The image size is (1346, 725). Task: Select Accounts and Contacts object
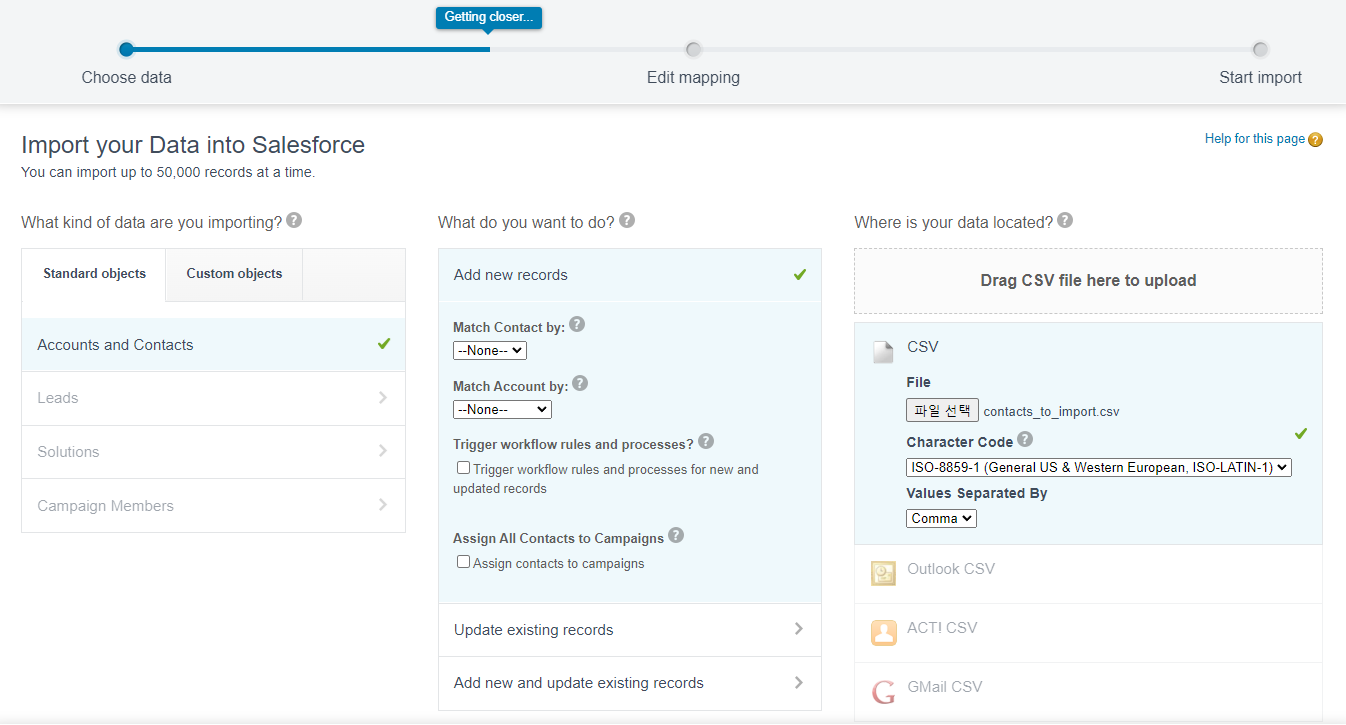coord(213,345)
